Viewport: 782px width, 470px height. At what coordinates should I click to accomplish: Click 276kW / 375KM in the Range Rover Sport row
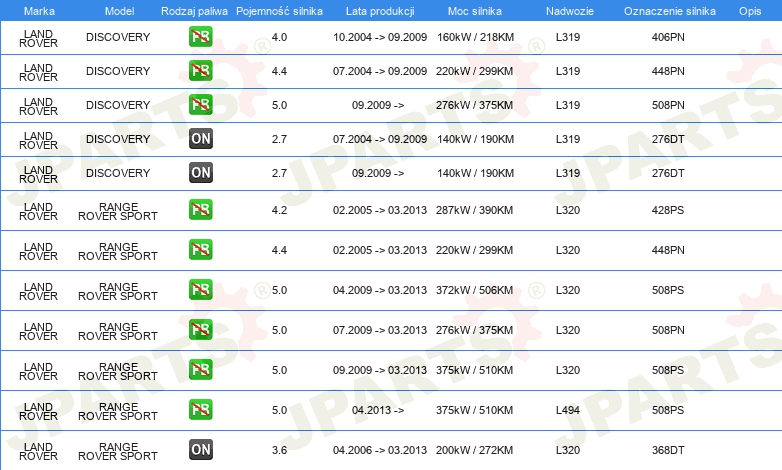474,330
